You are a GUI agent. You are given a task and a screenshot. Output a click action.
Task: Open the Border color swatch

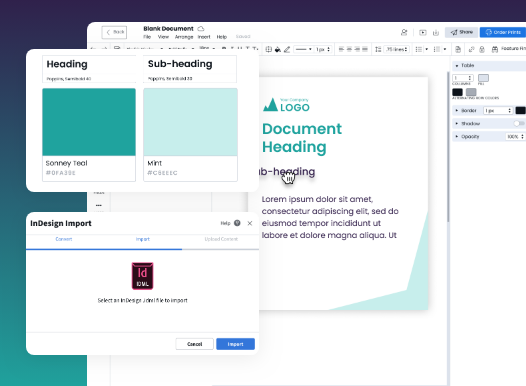click(520, 110)
